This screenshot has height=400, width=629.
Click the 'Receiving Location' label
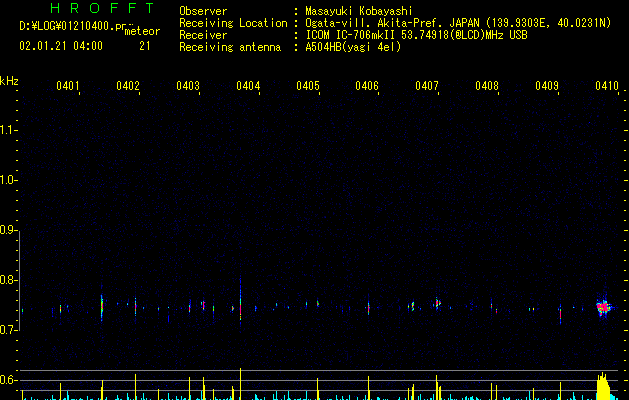click(x=233, y=23)
